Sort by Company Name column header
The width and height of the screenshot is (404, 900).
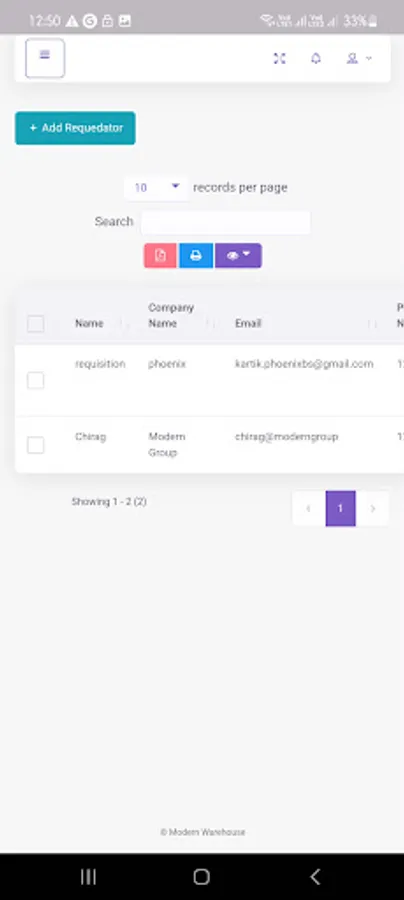coord(171,316)
